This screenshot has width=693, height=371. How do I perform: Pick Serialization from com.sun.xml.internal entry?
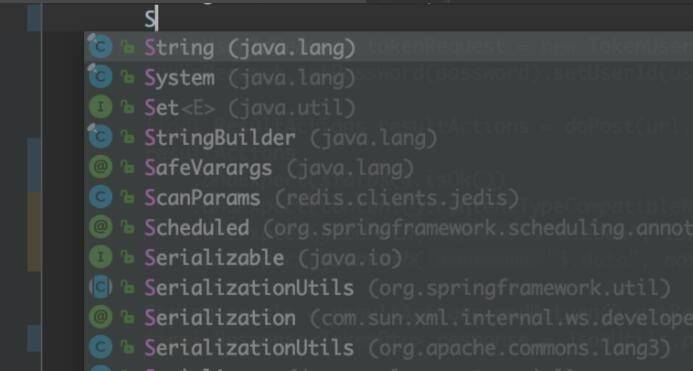click(x=388, y=318)
